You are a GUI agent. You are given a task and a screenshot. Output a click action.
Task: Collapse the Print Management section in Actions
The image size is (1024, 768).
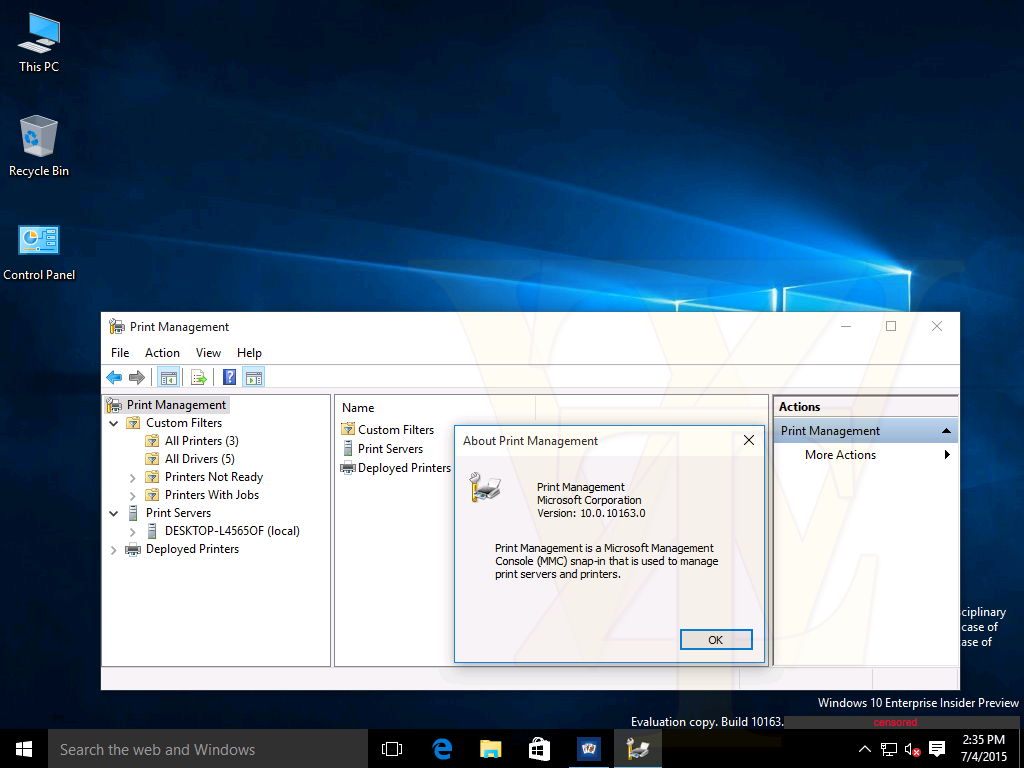tap(946, 431)
